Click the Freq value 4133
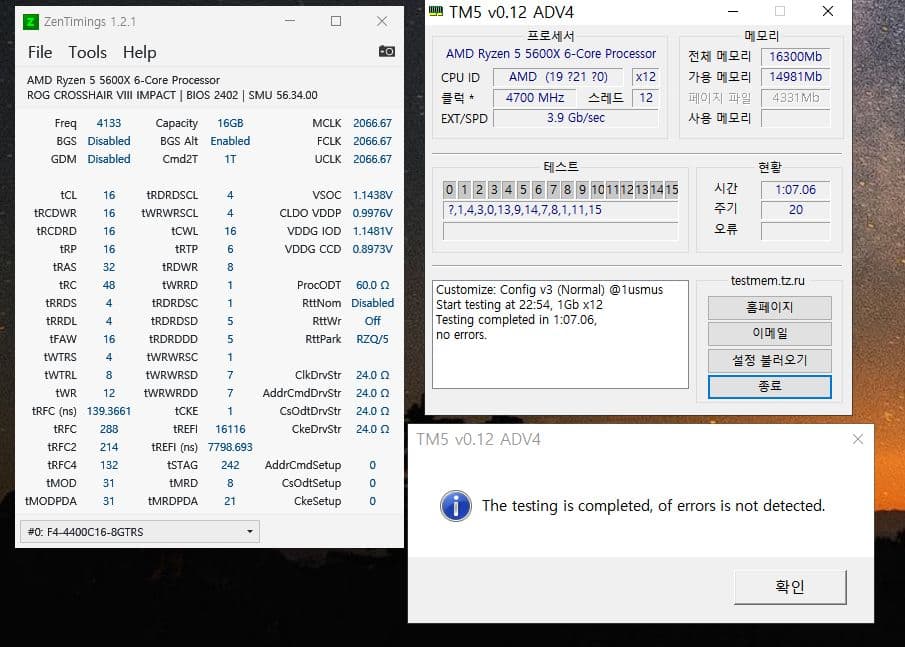Viewport: 905px width, 647px height. 109,124
